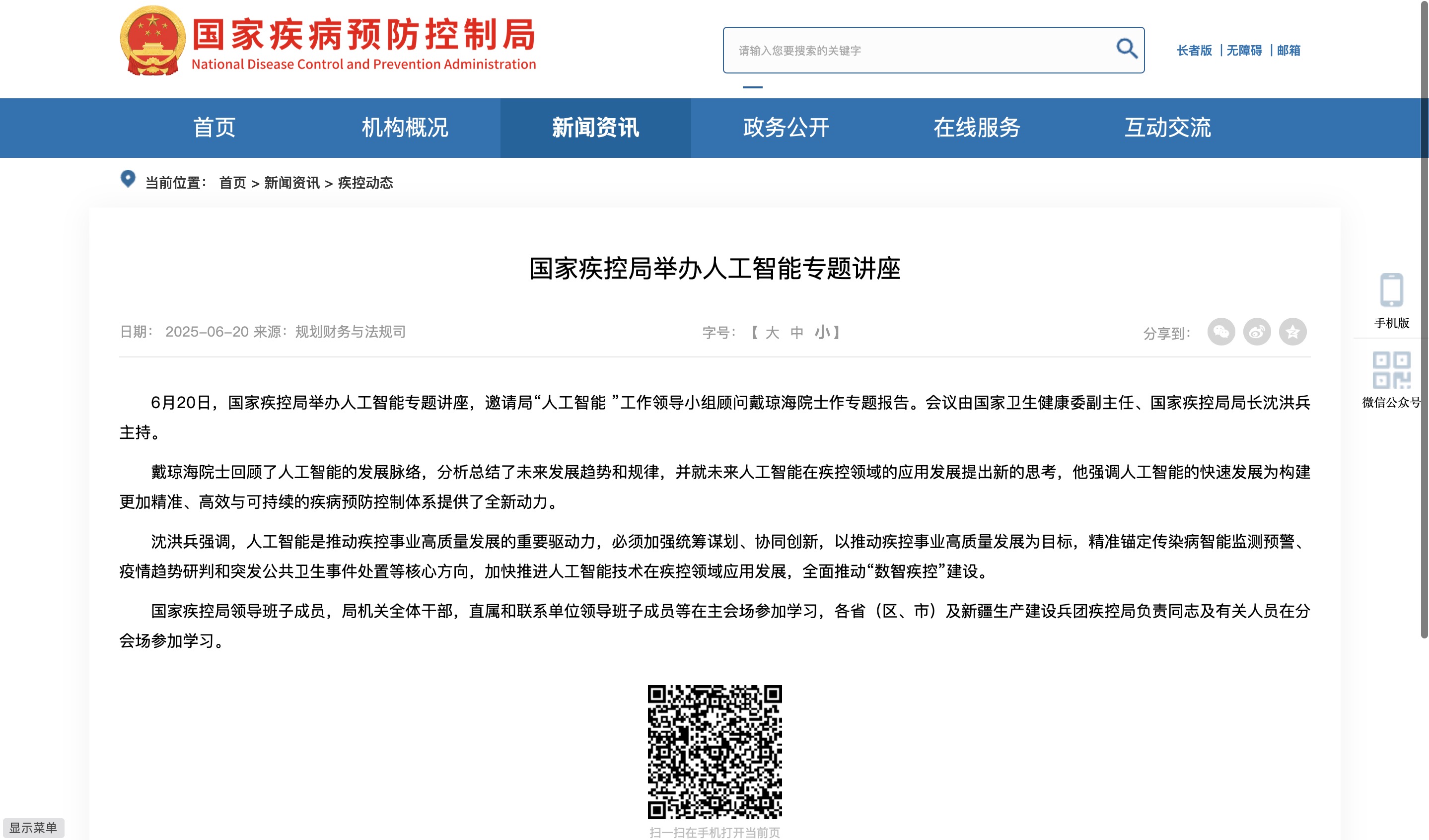This screenshot has height=840, width=1429.
Task: Click the magnifier search icon
Action: tap(1126, 49)
